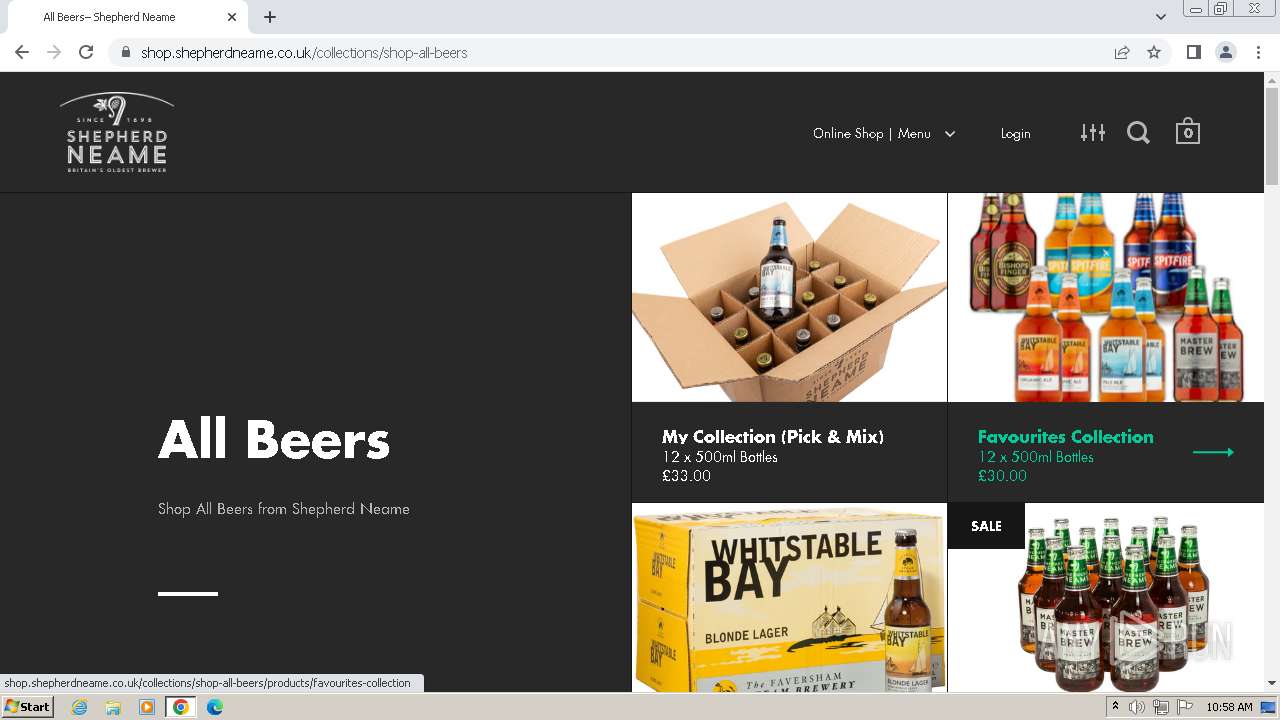Click the All Beers heading

(274, 440)
